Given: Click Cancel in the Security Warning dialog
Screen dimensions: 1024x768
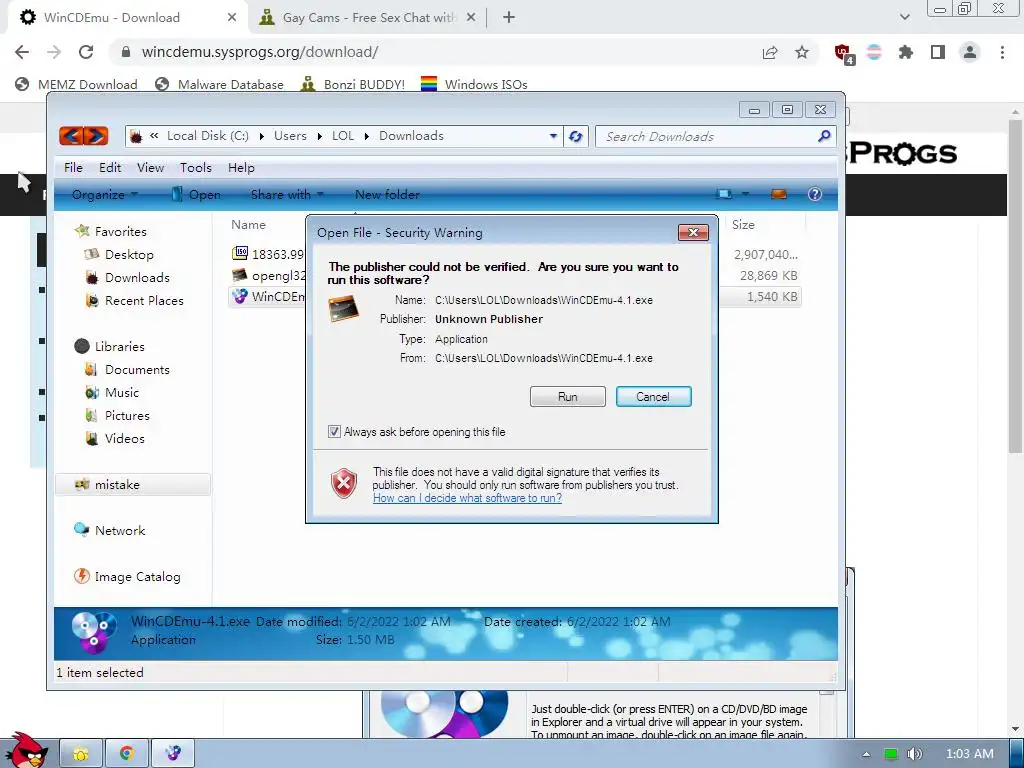Looking at the screenshot, I should 653,396.
